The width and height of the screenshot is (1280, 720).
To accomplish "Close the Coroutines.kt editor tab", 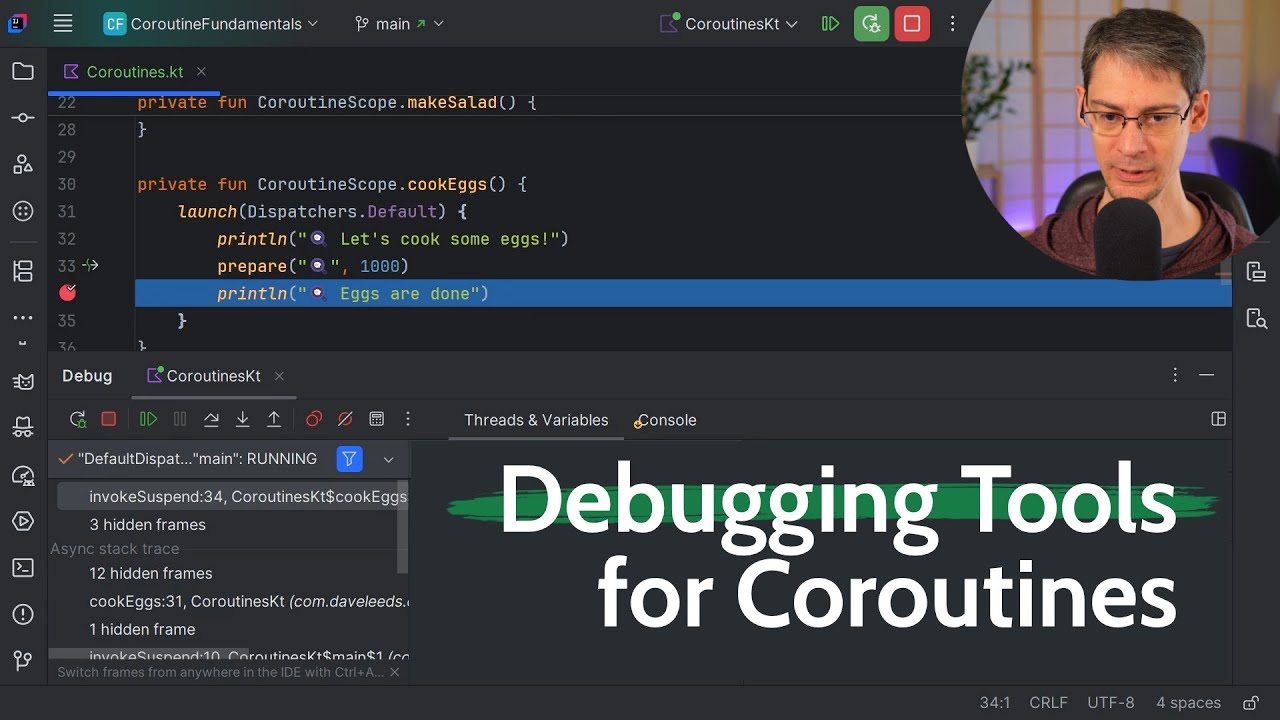I will (x=201, y=72).
